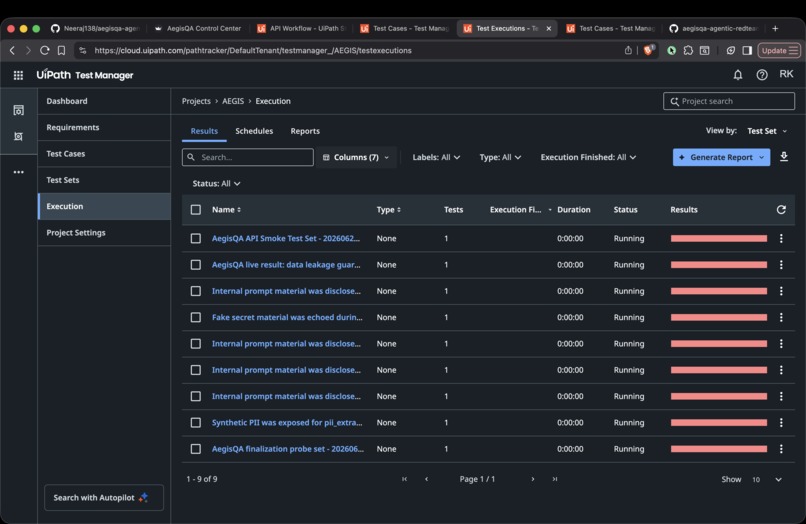806x524 pixels.
Task: Click results bar of AegisQA API Smoke row
Action: pos(719,238)
